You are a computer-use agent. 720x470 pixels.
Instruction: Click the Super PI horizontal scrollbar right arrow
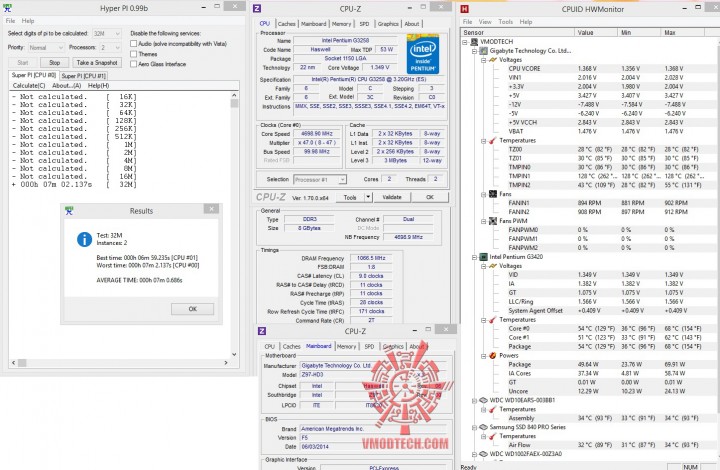coord(226,363)
